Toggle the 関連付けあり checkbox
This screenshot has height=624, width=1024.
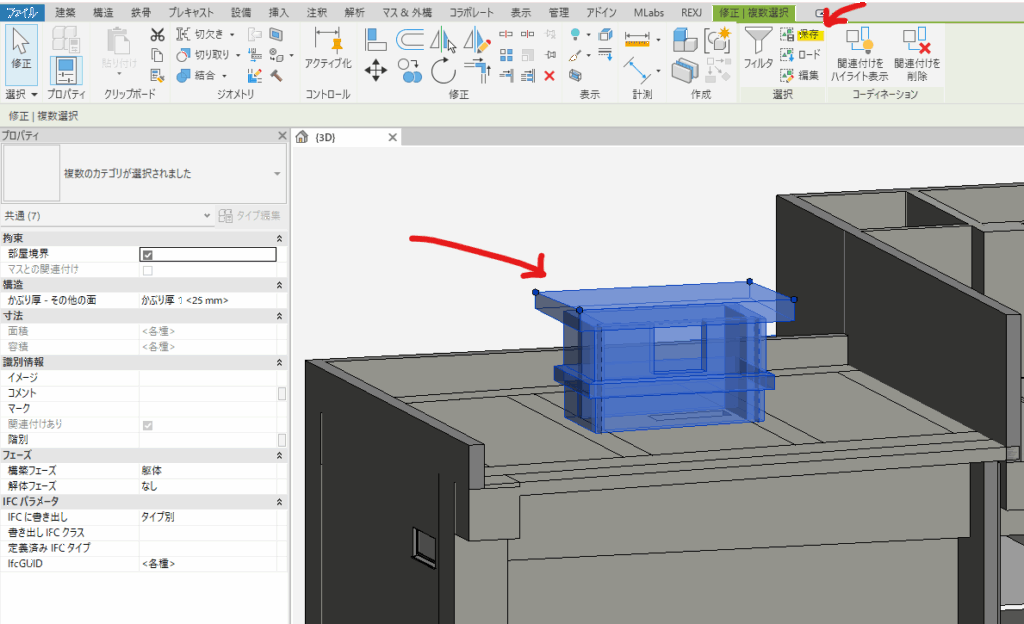coord(147,425)
